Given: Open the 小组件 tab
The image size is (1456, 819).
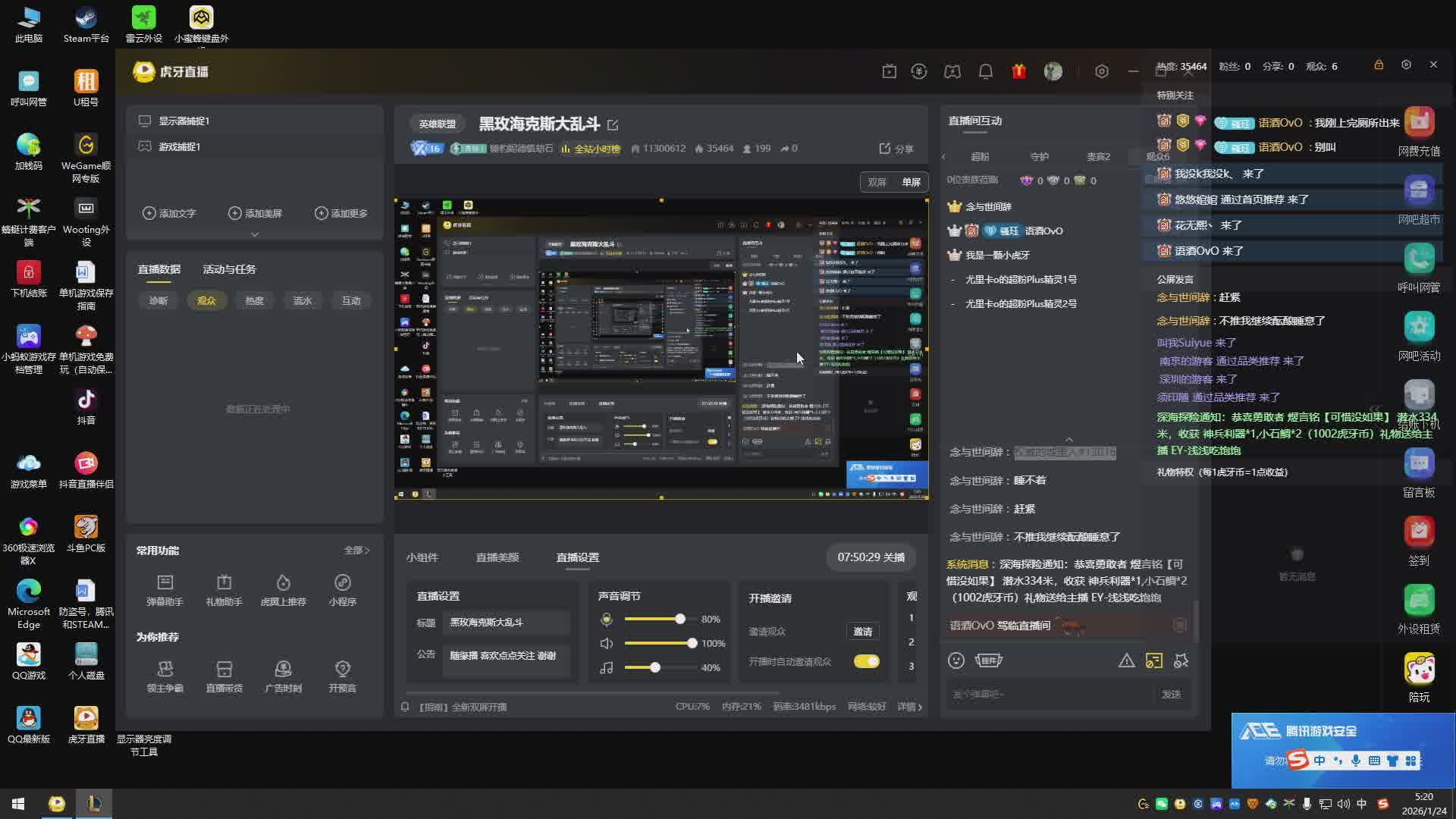Looking at the screenshot, I should (422, 557).
